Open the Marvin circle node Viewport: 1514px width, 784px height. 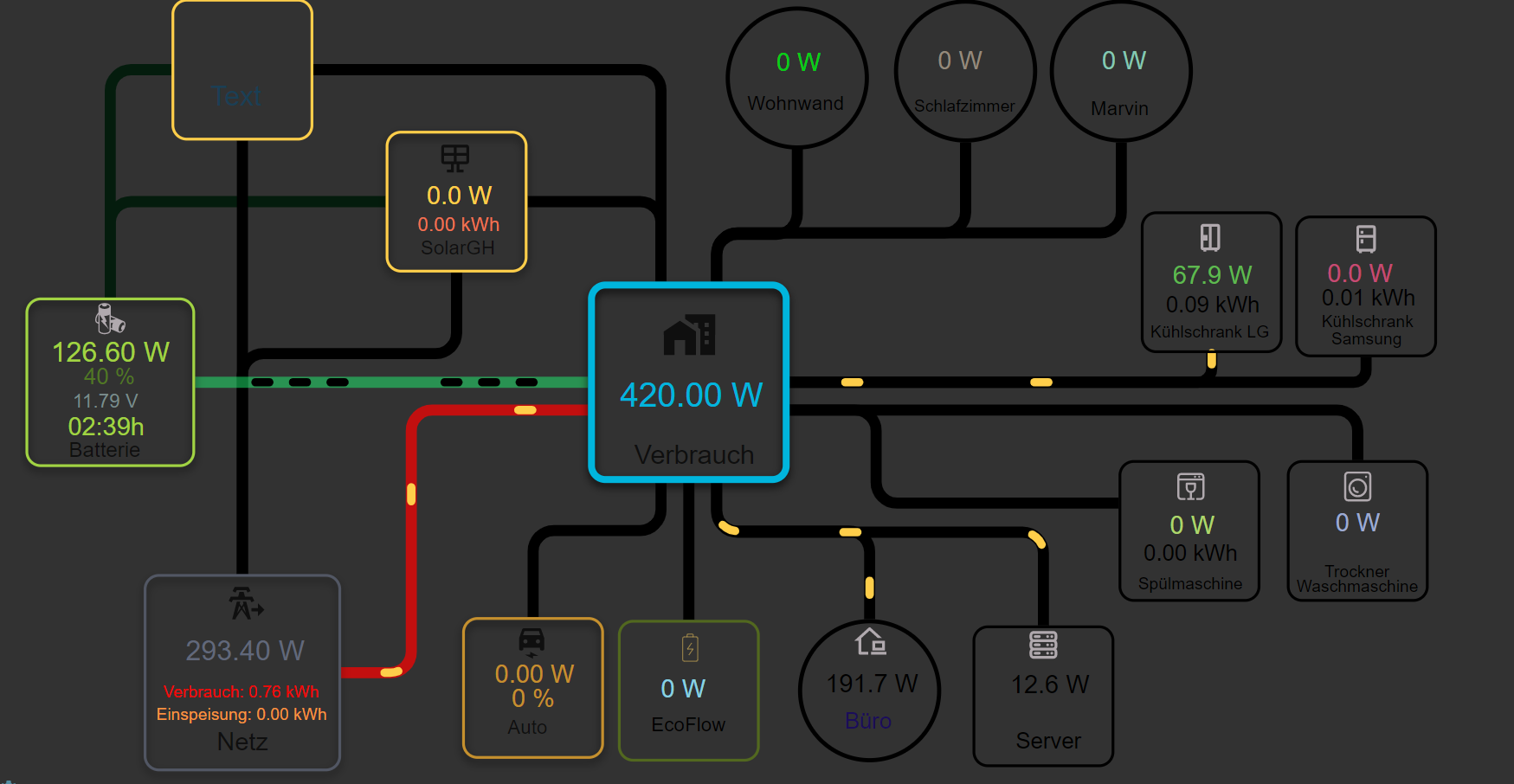1121,72
